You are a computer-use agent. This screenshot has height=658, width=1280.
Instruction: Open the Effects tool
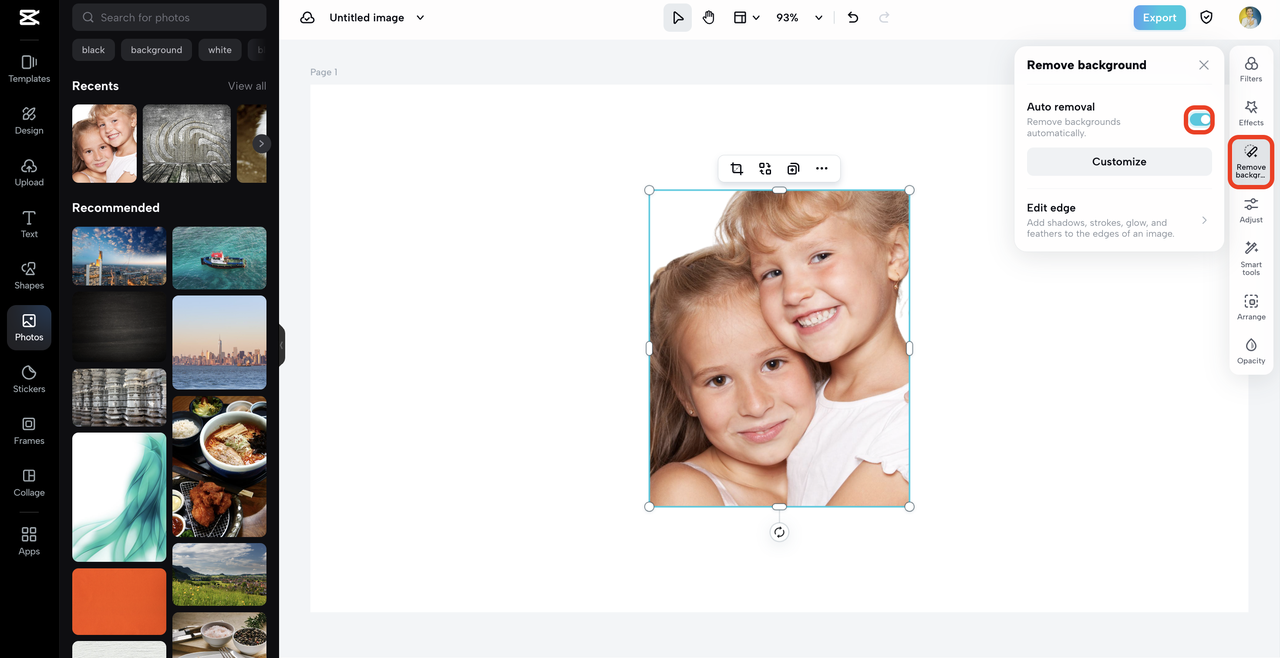[x=1251, y=113]
